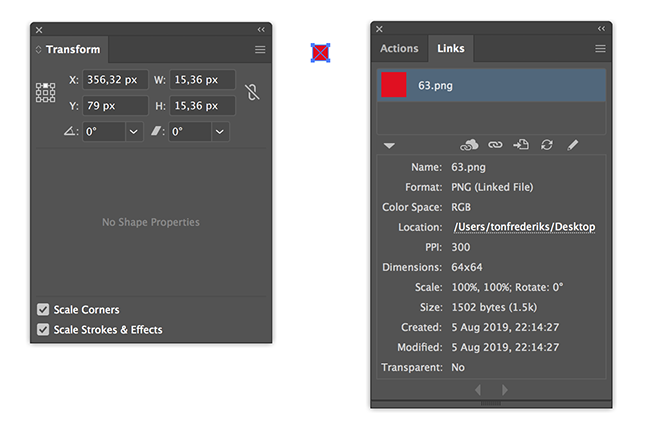Toggle constrain width and height proportions
651x438 pixels.
click(252, 92)
